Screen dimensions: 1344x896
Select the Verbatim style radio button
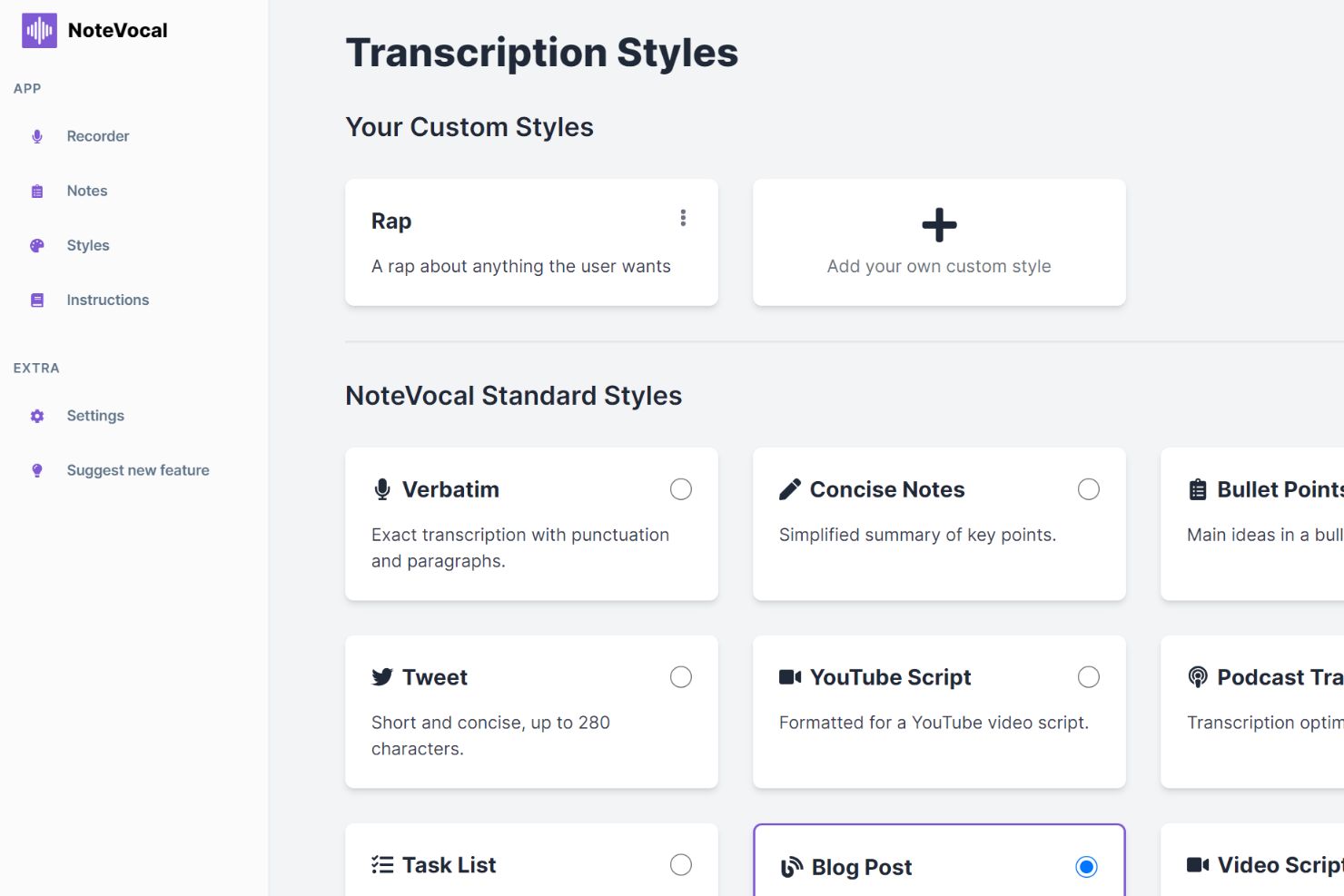point(681,489)
